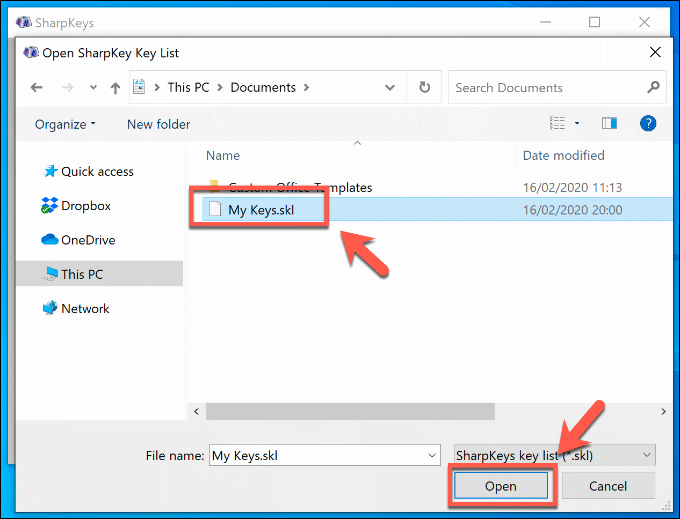Click the Back navigation arrow

36,88
